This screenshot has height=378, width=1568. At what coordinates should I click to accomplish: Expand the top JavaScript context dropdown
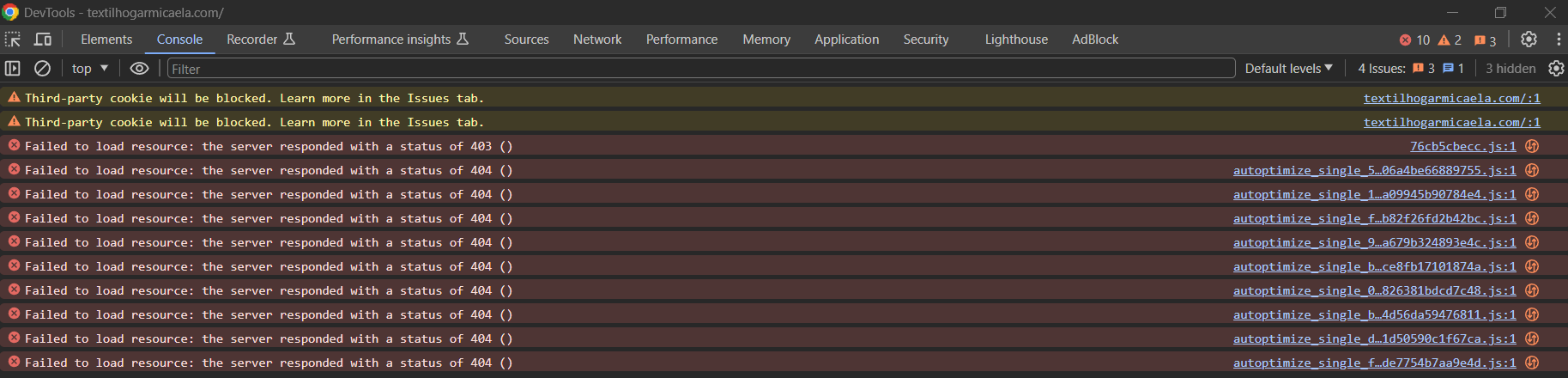click(90, 69)
